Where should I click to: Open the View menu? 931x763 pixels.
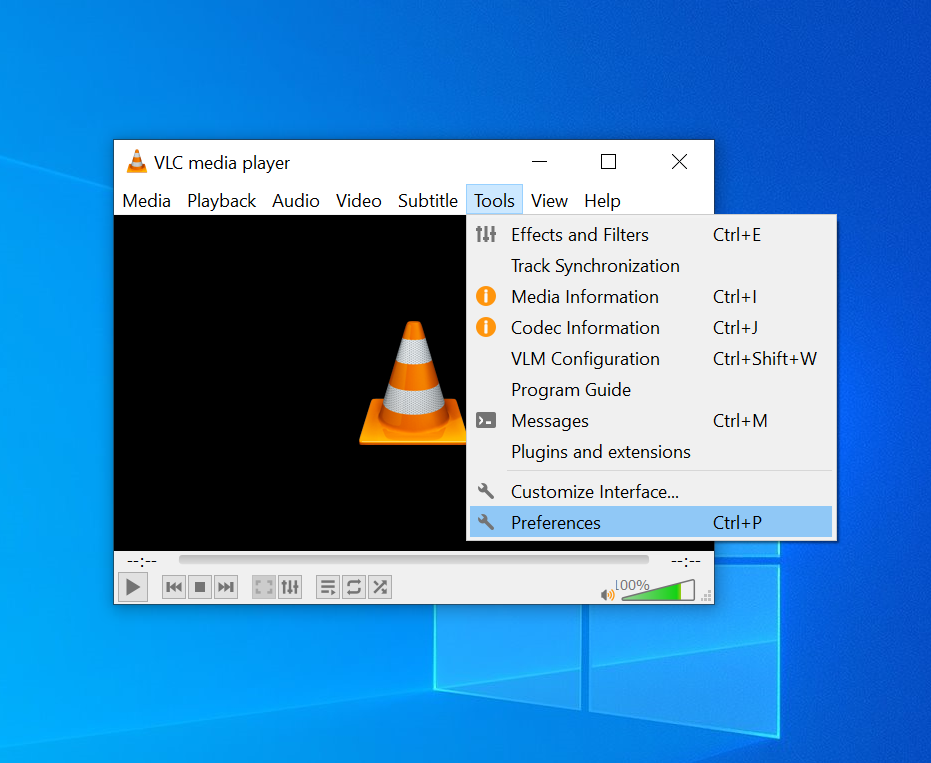(549, 200)
